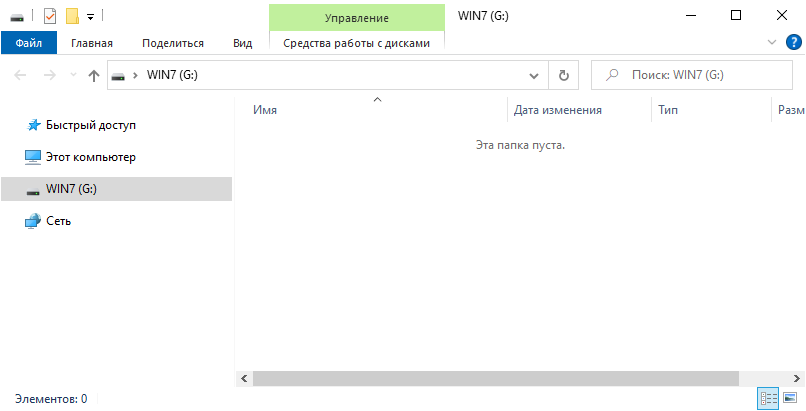The image size is (806, 411).
Task: Click the This PC monitor icon
Action: tap(33, 157)
